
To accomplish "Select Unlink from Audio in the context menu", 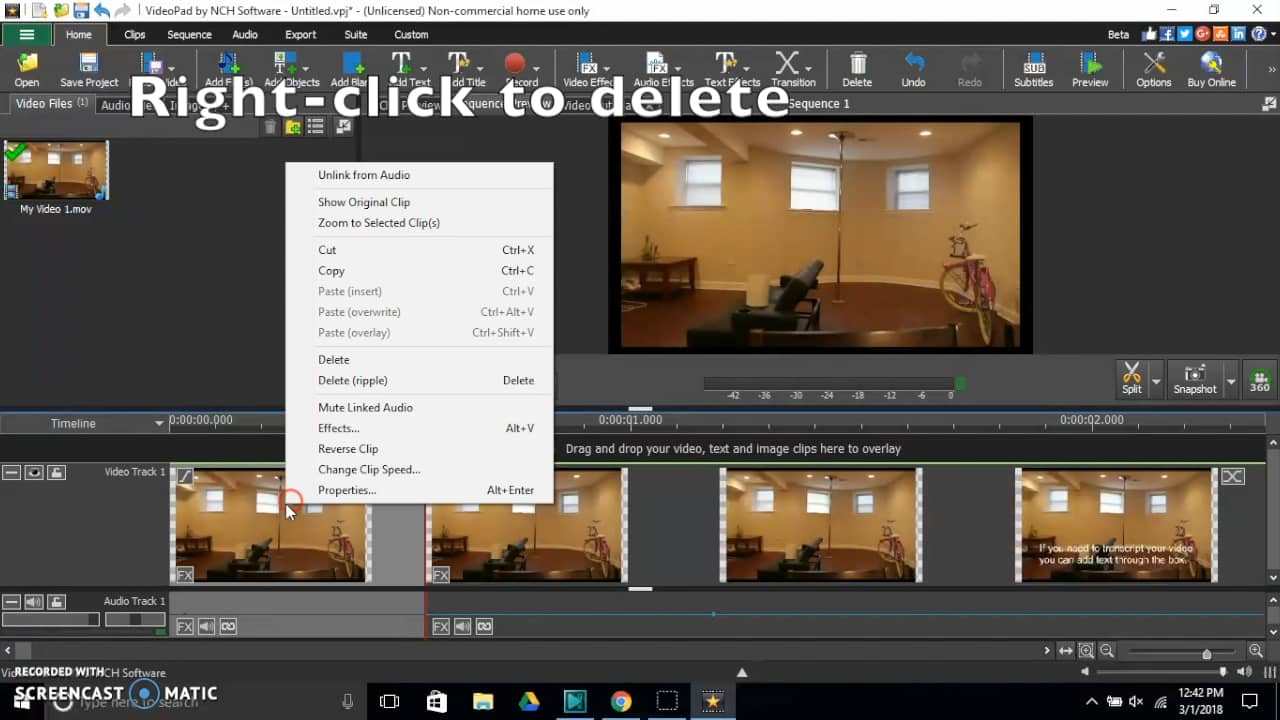I will click(419, 175).
